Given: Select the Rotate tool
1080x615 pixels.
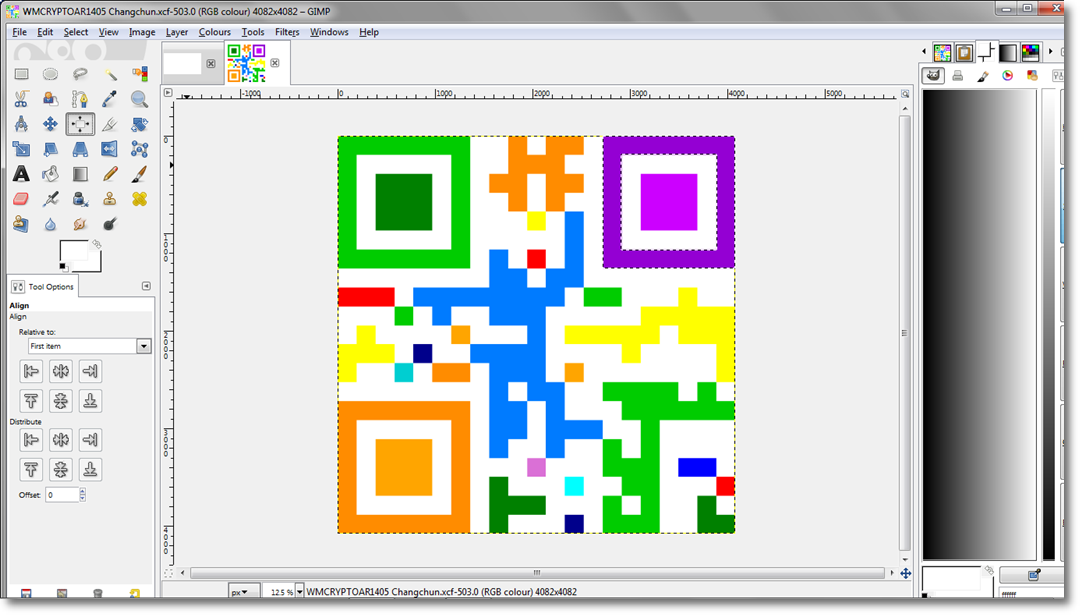Looking at the screenshot, I should (140, 124).
